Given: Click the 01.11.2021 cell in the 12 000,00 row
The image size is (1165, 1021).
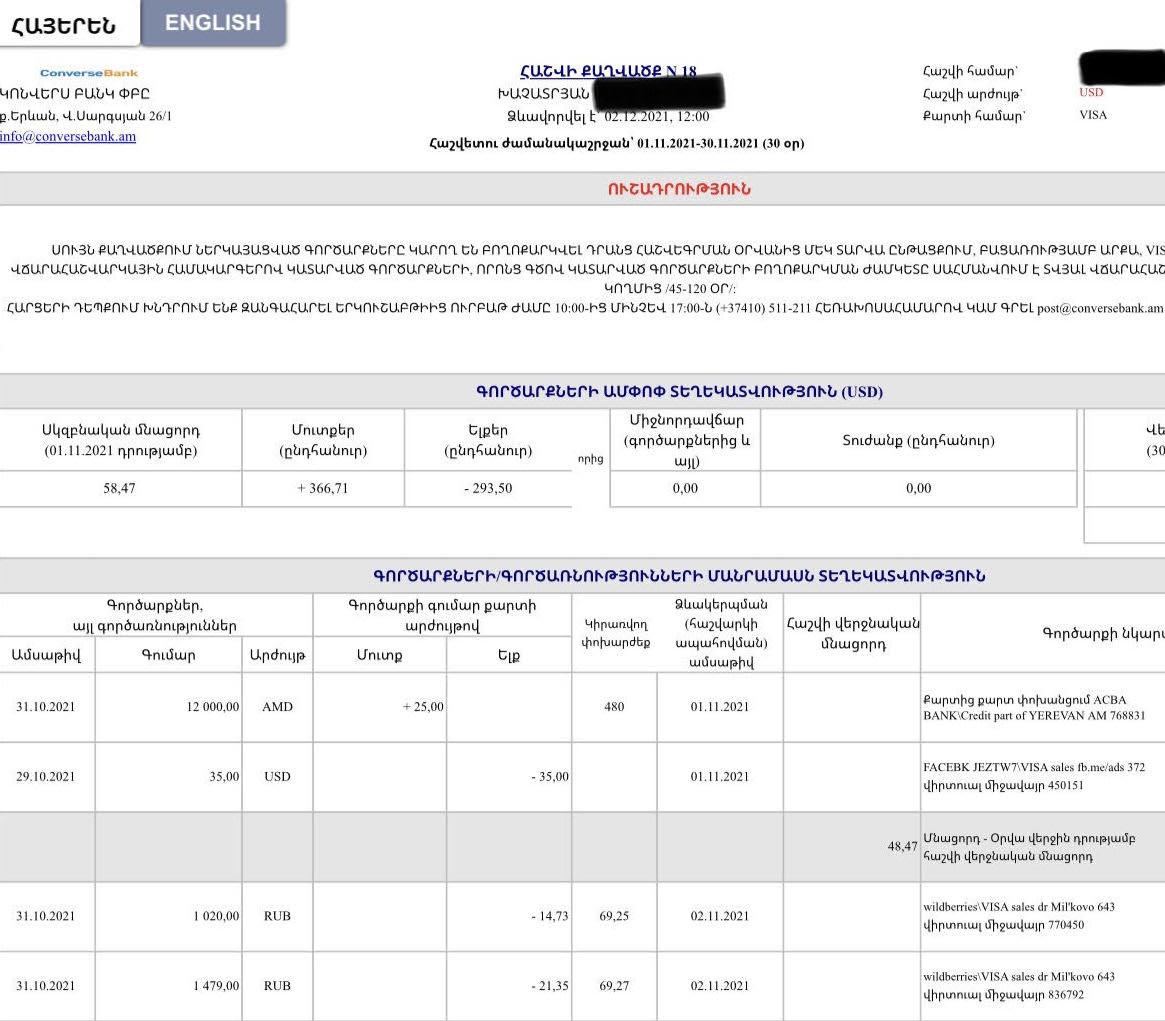Looking at the screenshot, I should (720, 707).
